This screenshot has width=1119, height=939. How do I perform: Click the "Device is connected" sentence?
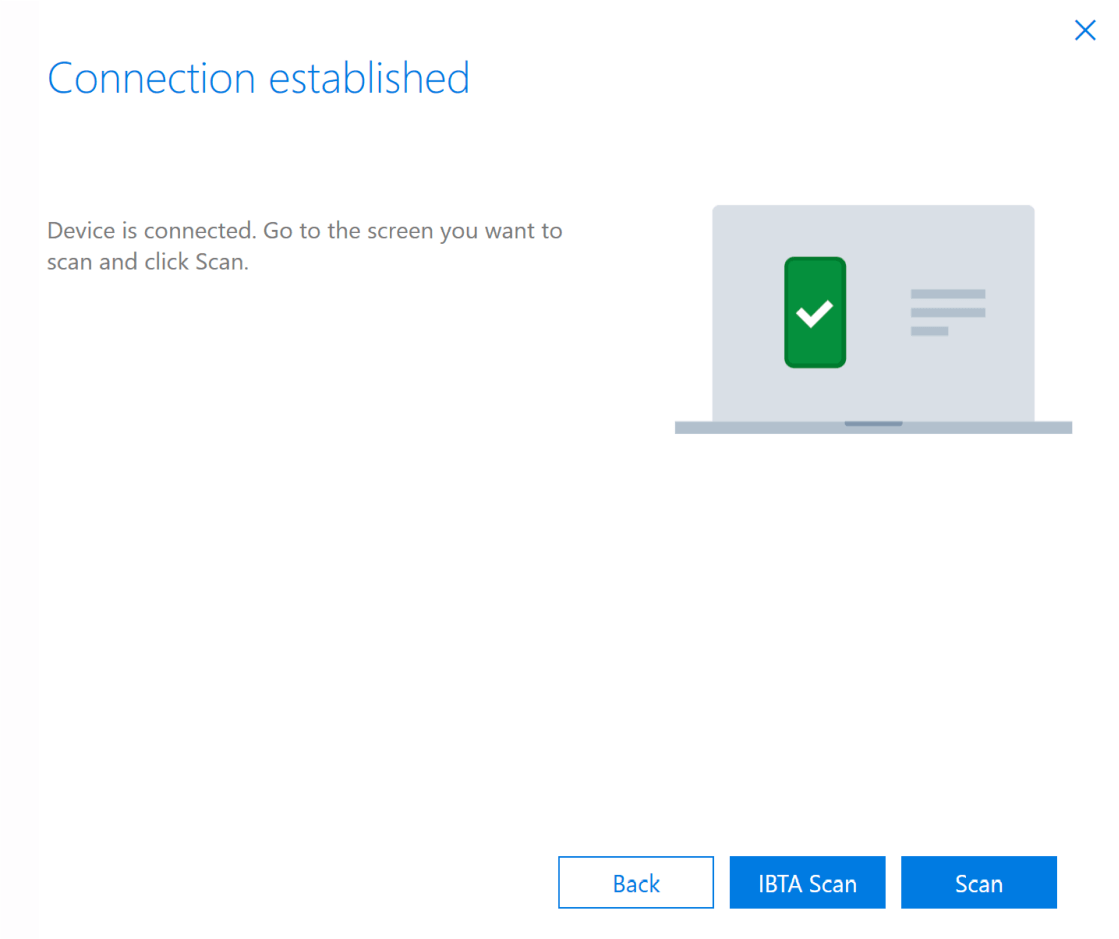point(152,231)
